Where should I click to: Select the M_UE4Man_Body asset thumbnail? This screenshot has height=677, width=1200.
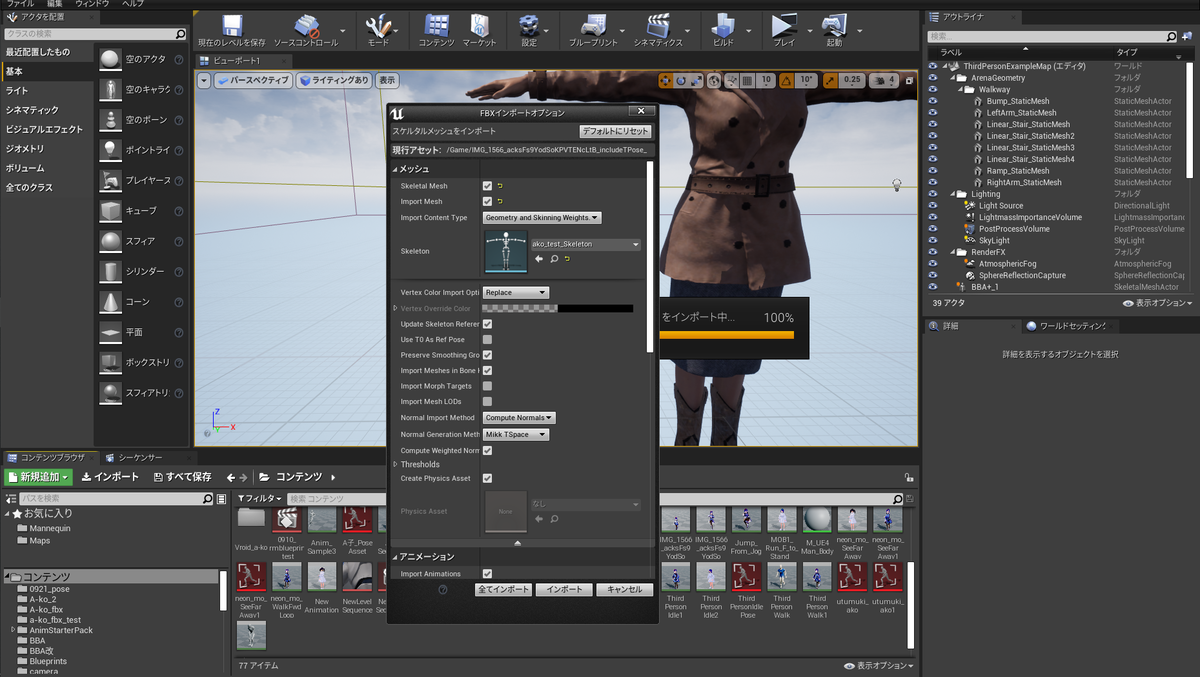click(x=818, y=521)
